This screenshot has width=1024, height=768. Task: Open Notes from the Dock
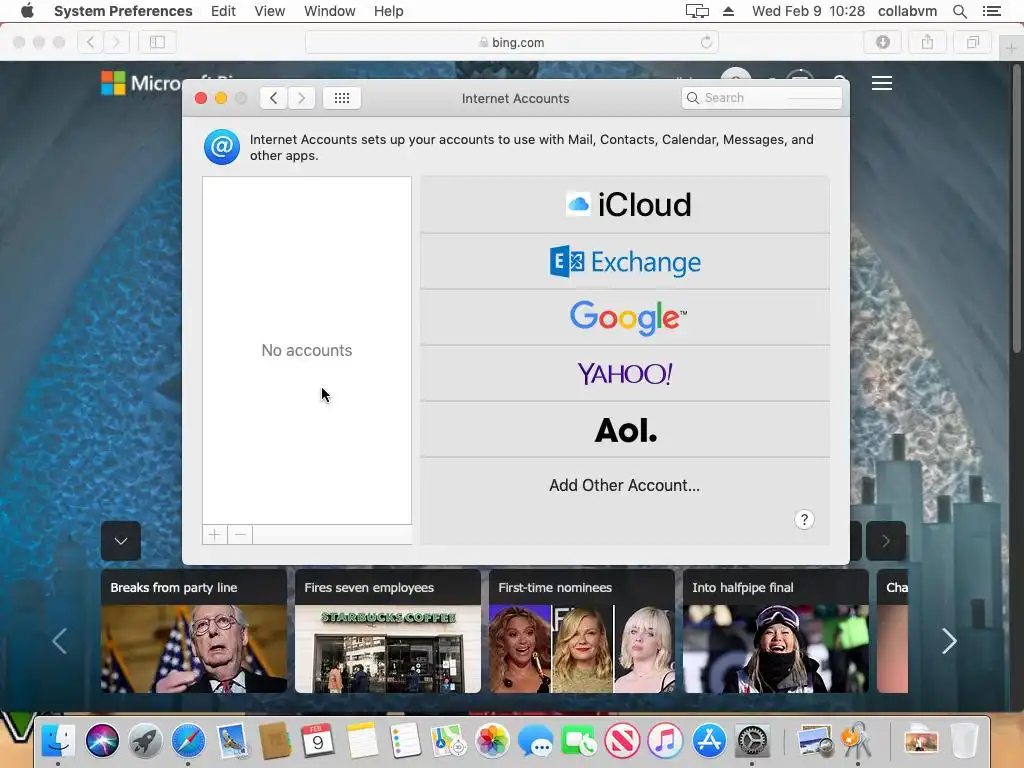click(362, 741)
